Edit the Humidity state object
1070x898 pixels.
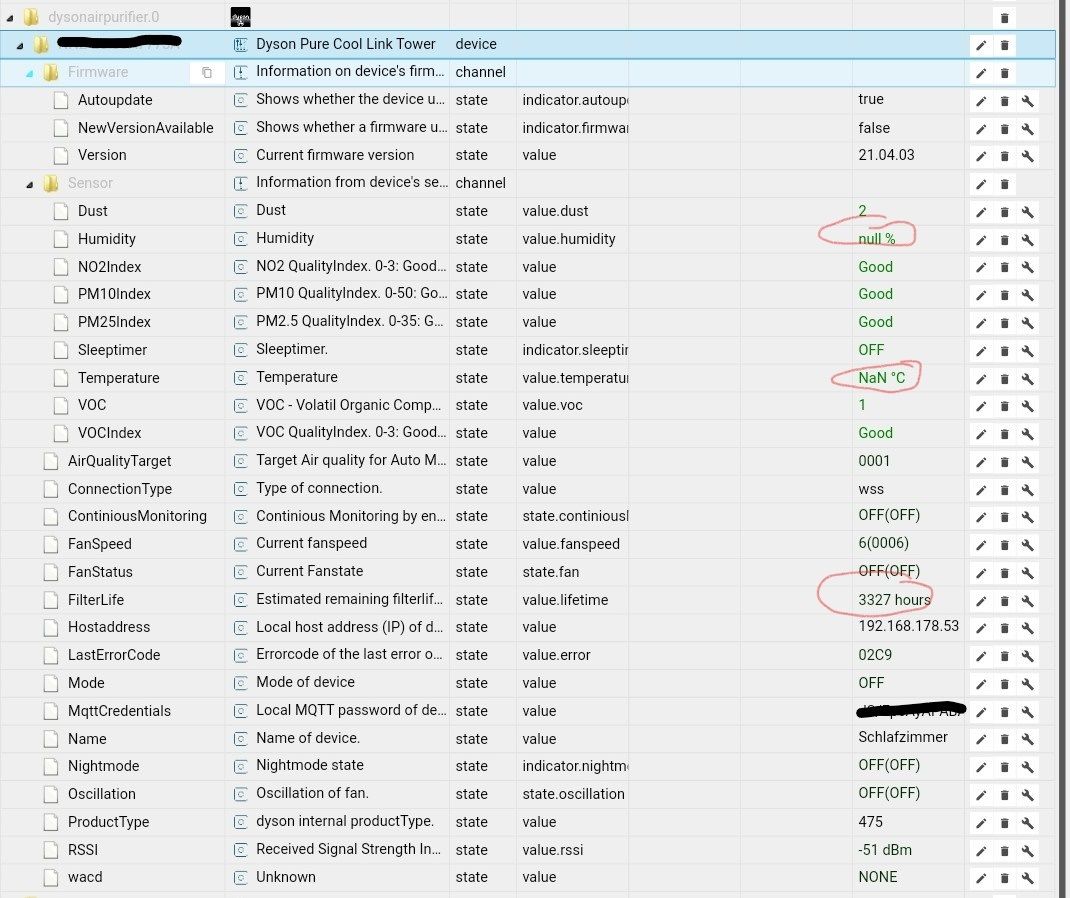tap(981, 240)
